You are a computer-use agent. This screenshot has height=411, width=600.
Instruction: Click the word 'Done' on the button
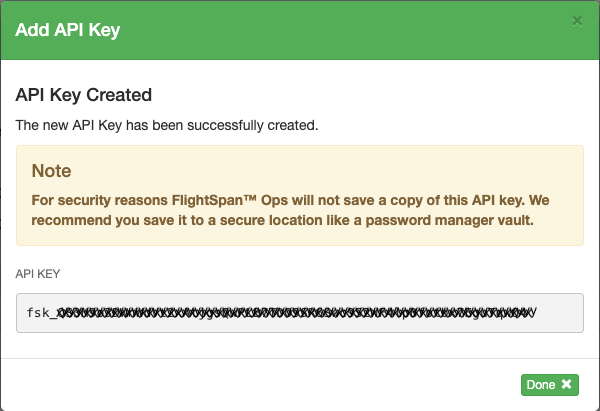tap(541, 384)
